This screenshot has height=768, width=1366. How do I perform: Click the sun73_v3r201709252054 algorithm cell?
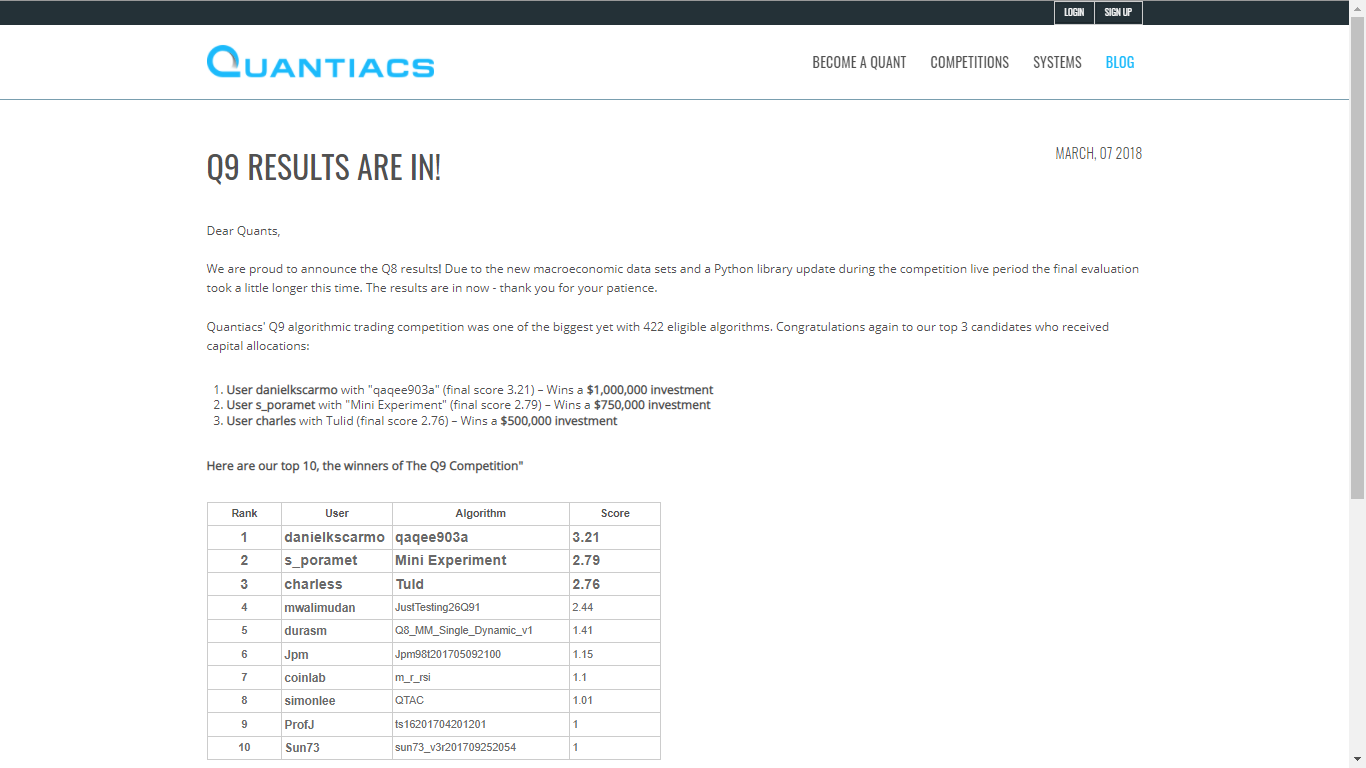(481, 747)
